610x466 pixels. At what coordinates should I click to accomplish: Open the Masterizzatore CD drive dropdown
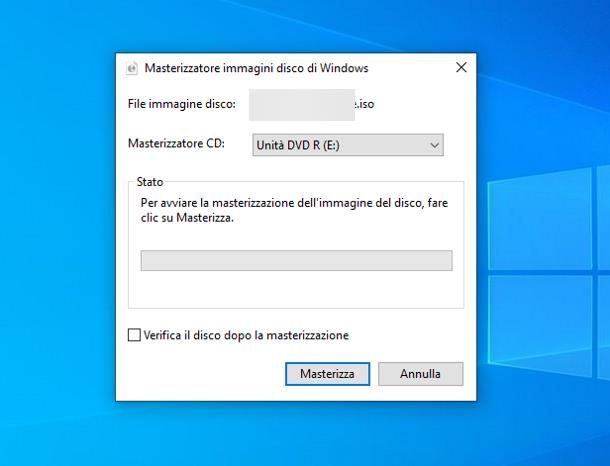(348, 145)
